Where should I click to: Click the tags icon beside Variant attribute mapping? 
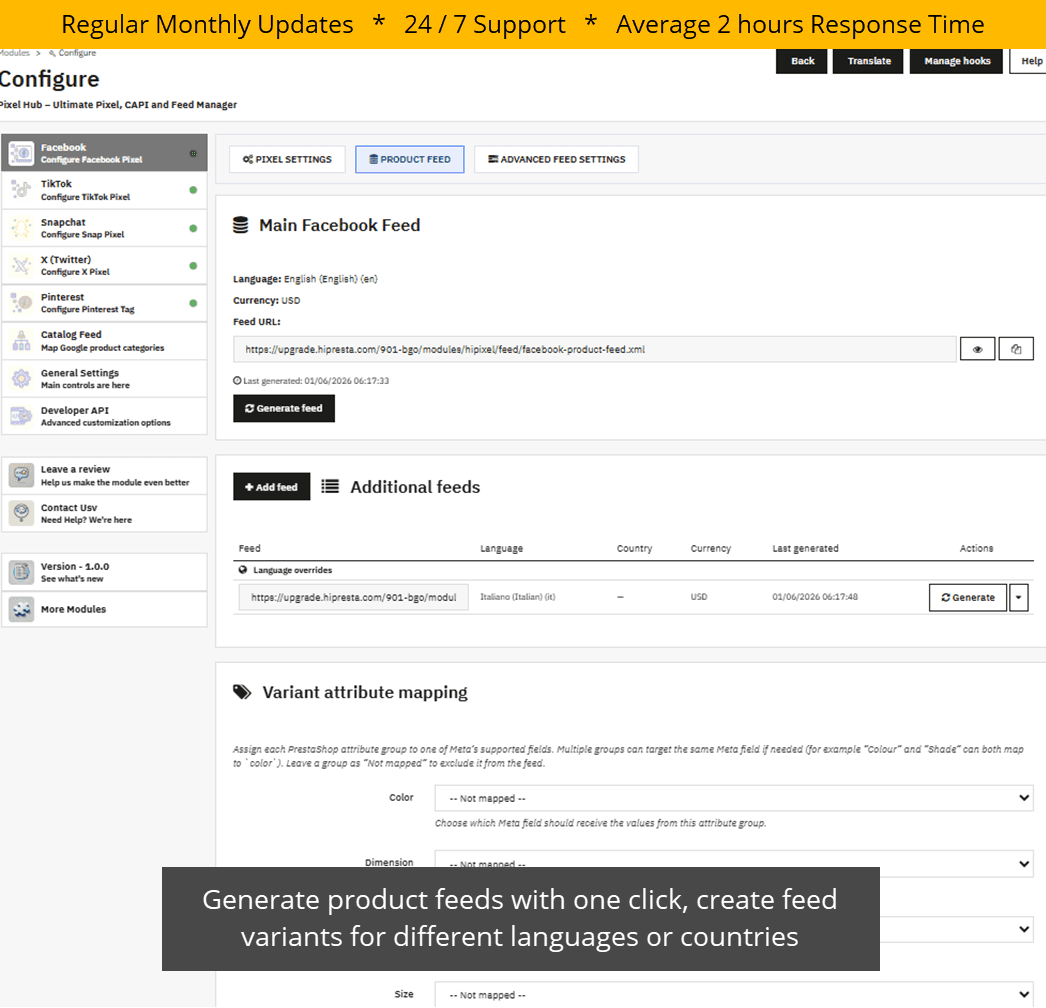(241, 692)
